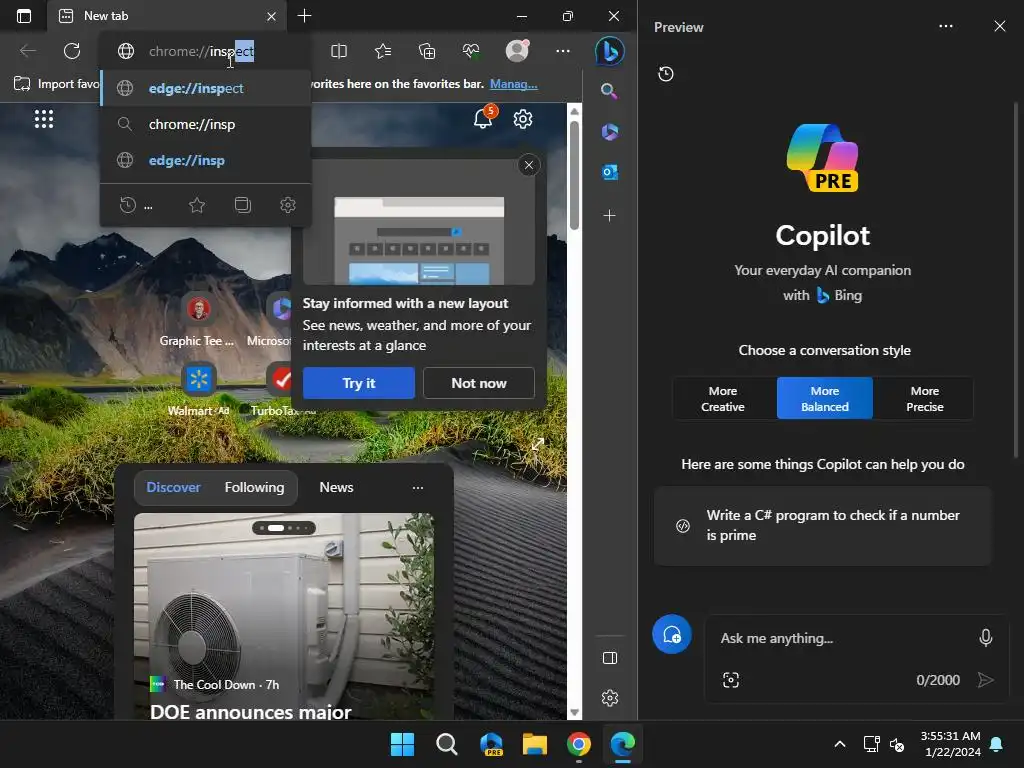The image size is (1024, 768).
Task: Click the C# prime number suggestion card
Action: pyautogui.click(x=823, y=526)
